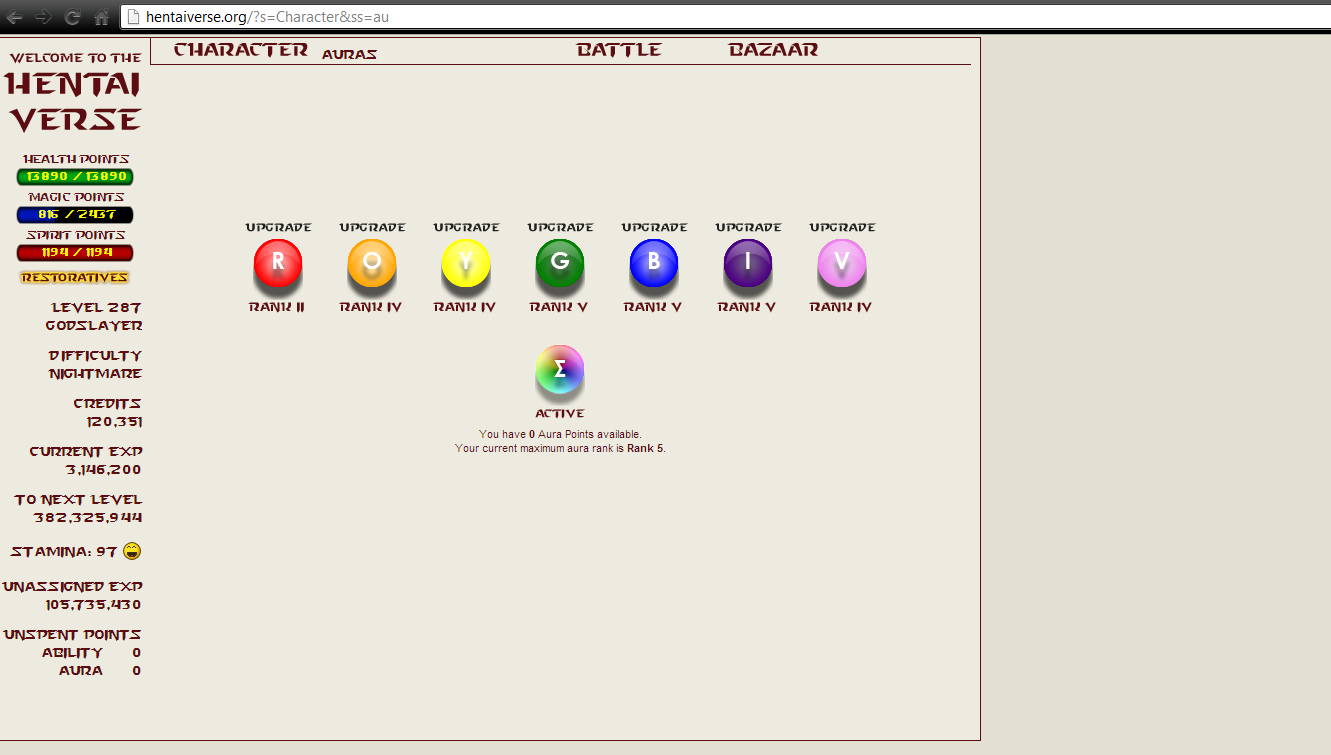Click the Rank V label under G
The image size is (1331, 755).
(x=559, y=307)
